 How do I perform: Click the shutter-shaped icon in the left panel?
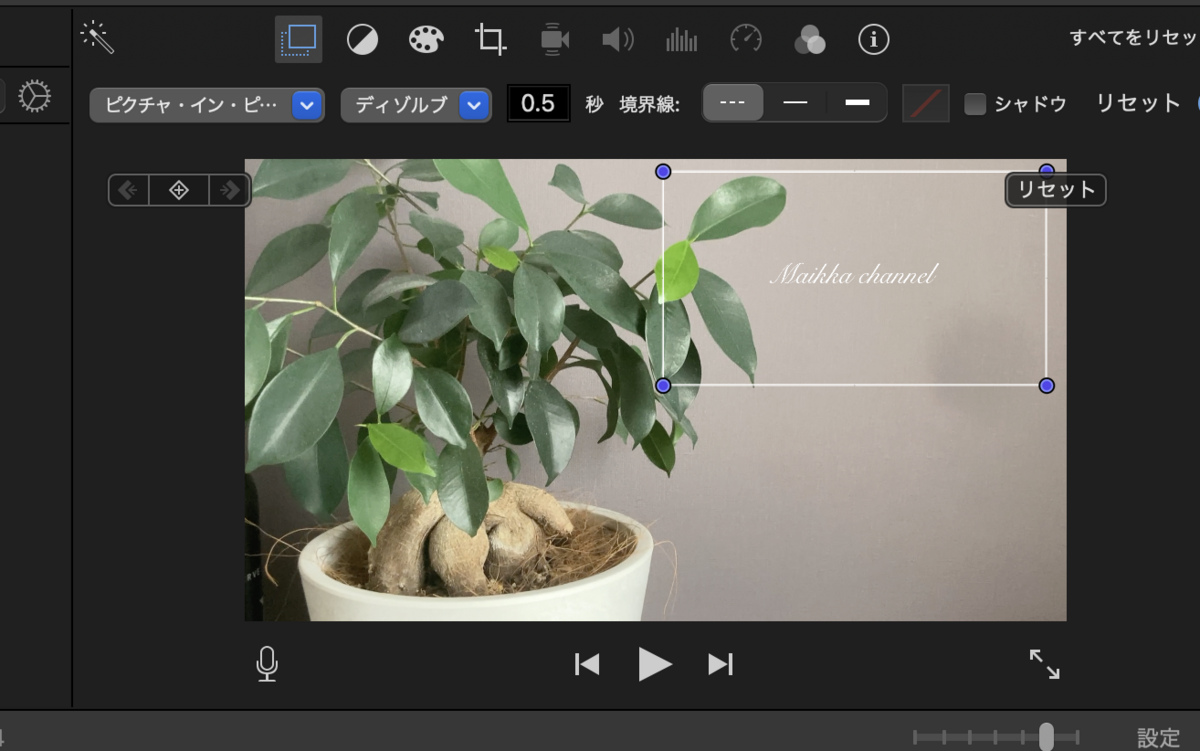point(34,97)
